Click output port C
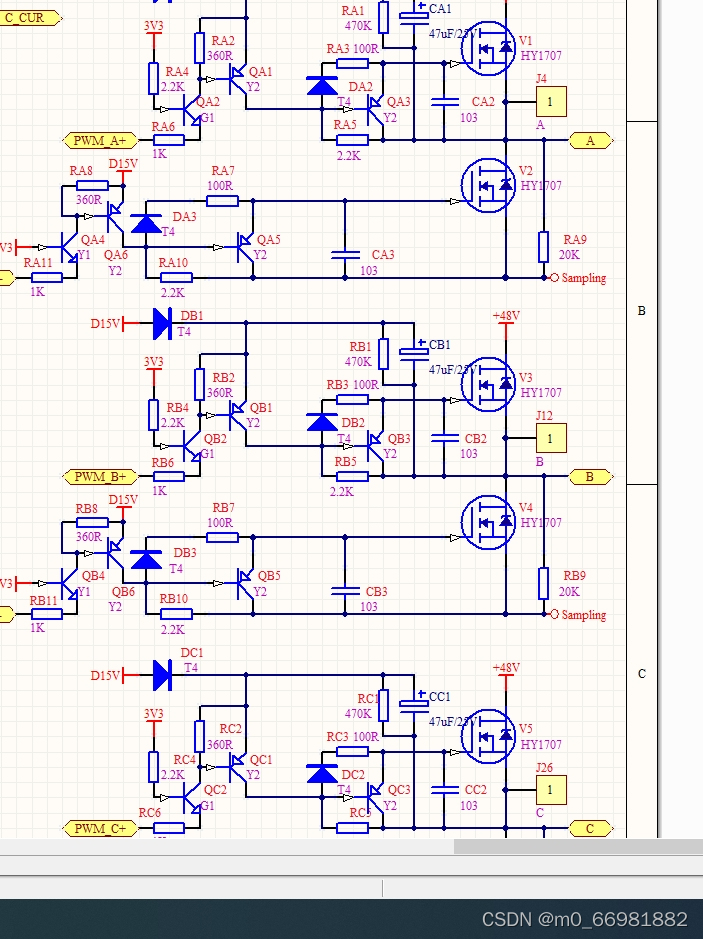703x939 pixels. [590, 828]
